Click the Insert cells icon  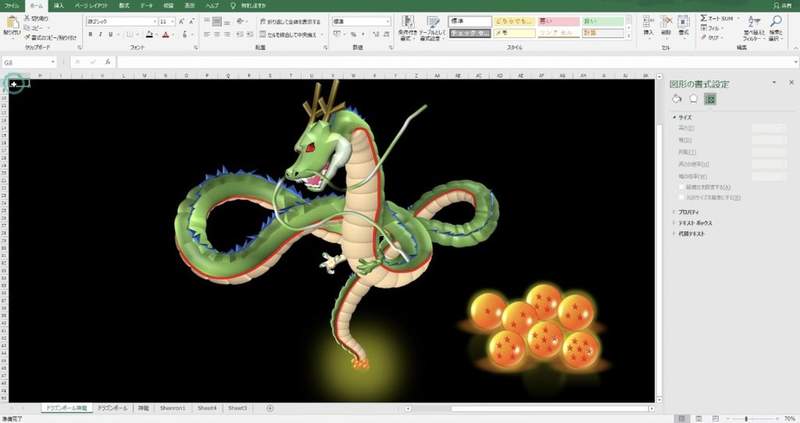649,22
